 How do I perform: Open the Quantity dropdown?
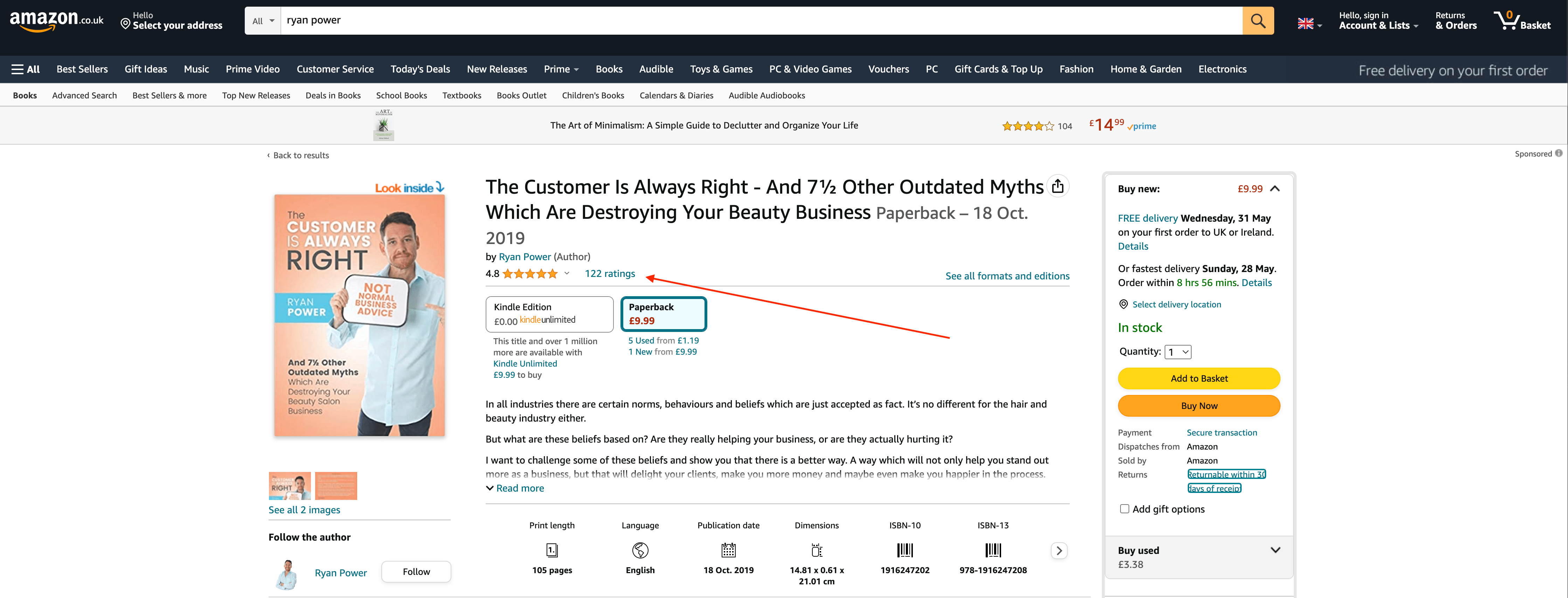pos(1177,352)
